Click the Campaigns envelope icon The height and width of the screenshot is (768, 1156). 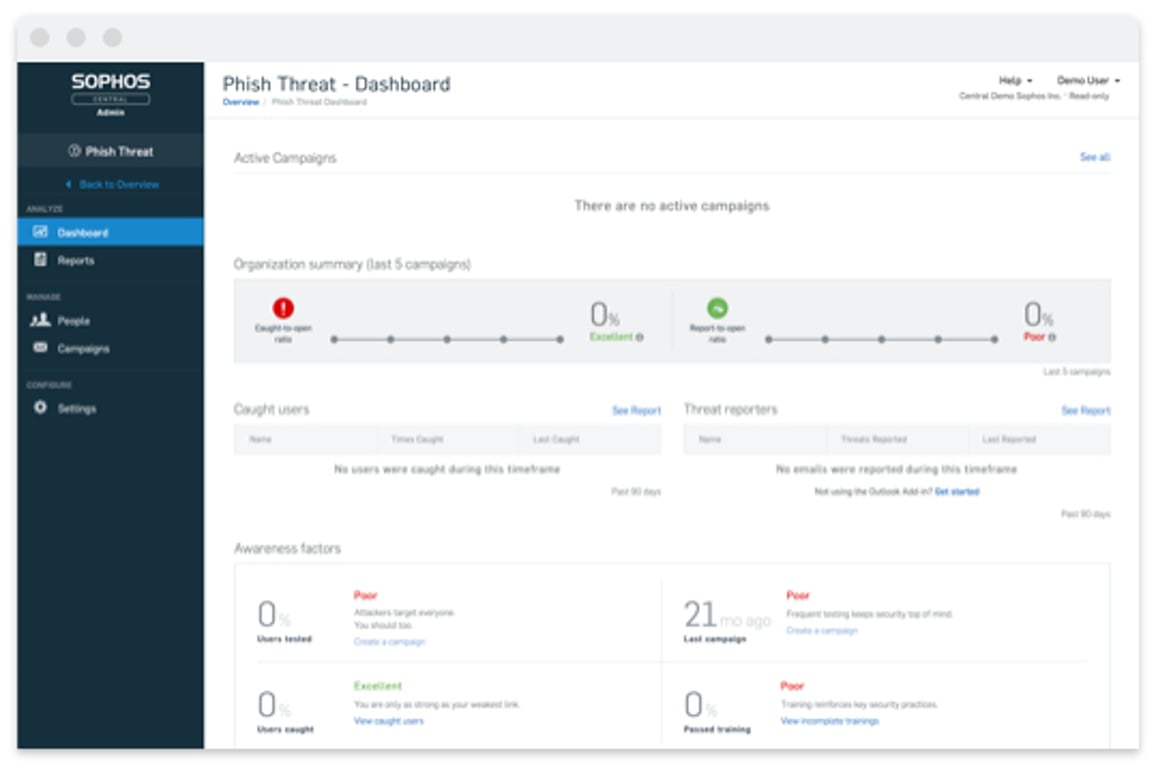coord(41,348)
